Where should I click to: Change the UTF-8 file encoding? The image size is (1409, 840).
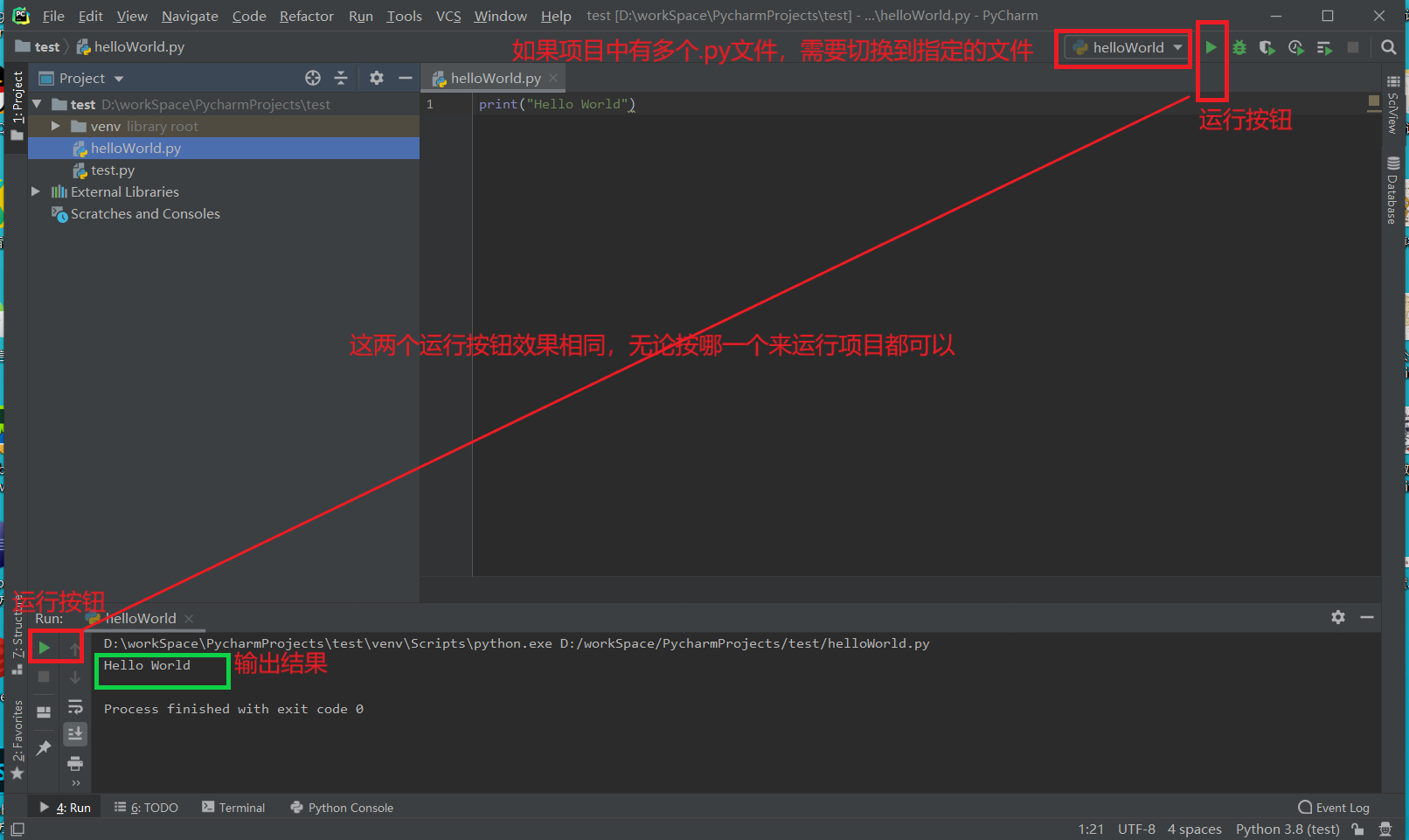coord(1136,829)
